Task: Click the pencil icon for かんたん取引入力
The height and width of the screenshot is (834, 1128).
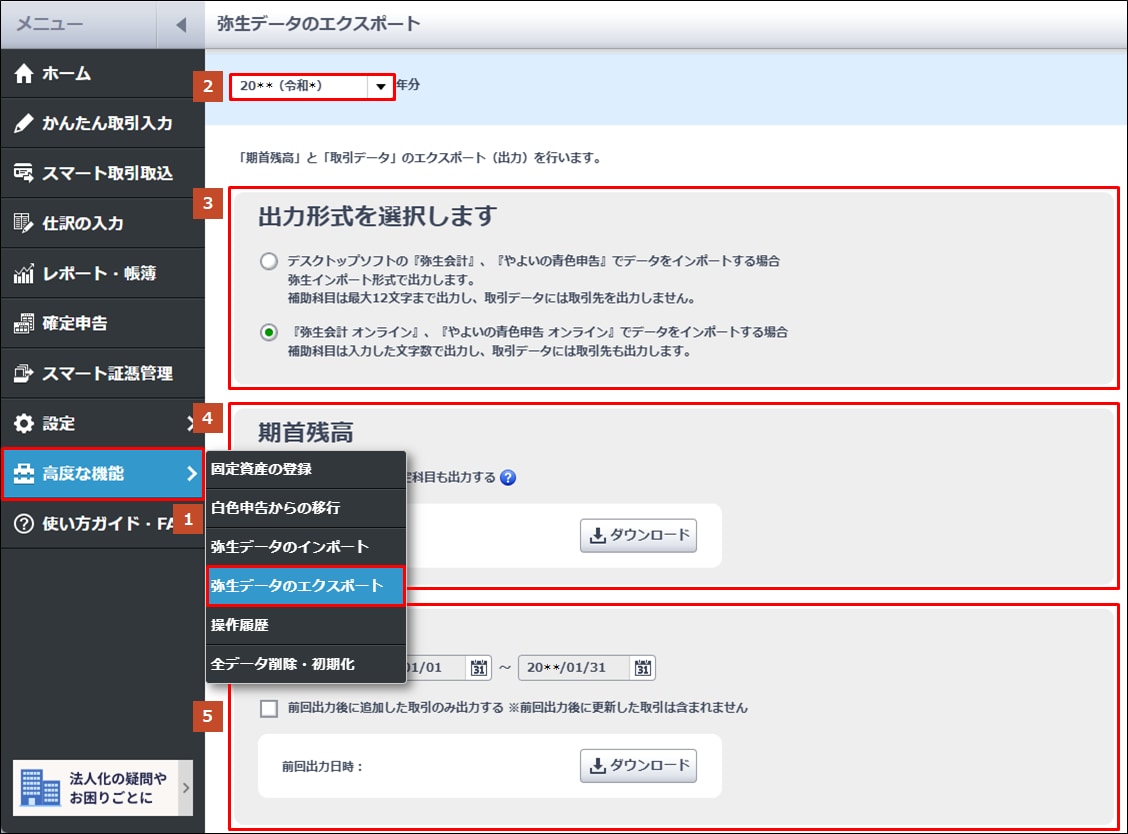Action: (x=24, y=123)
